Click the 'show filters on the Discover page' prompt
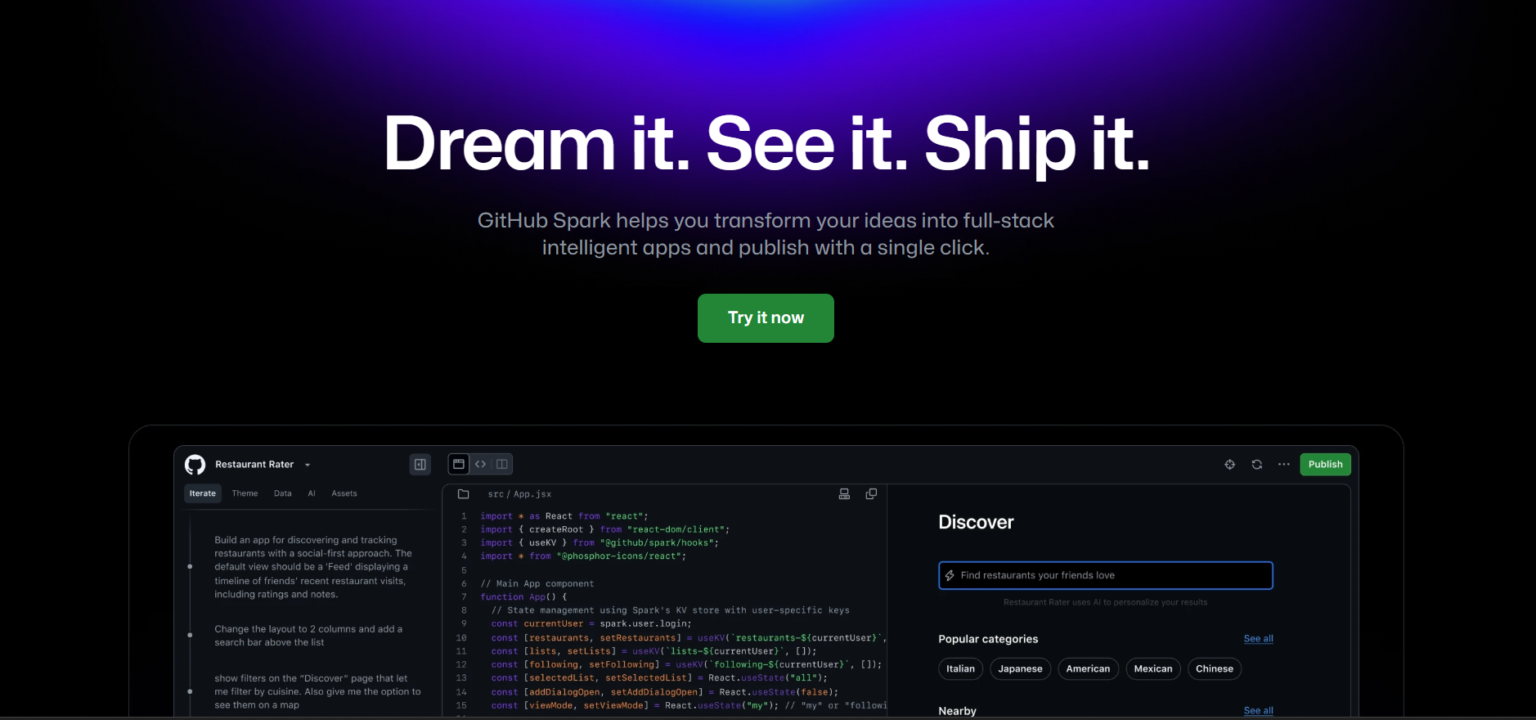This screenshot has height=720, width=1536. (x=317, y=691)
